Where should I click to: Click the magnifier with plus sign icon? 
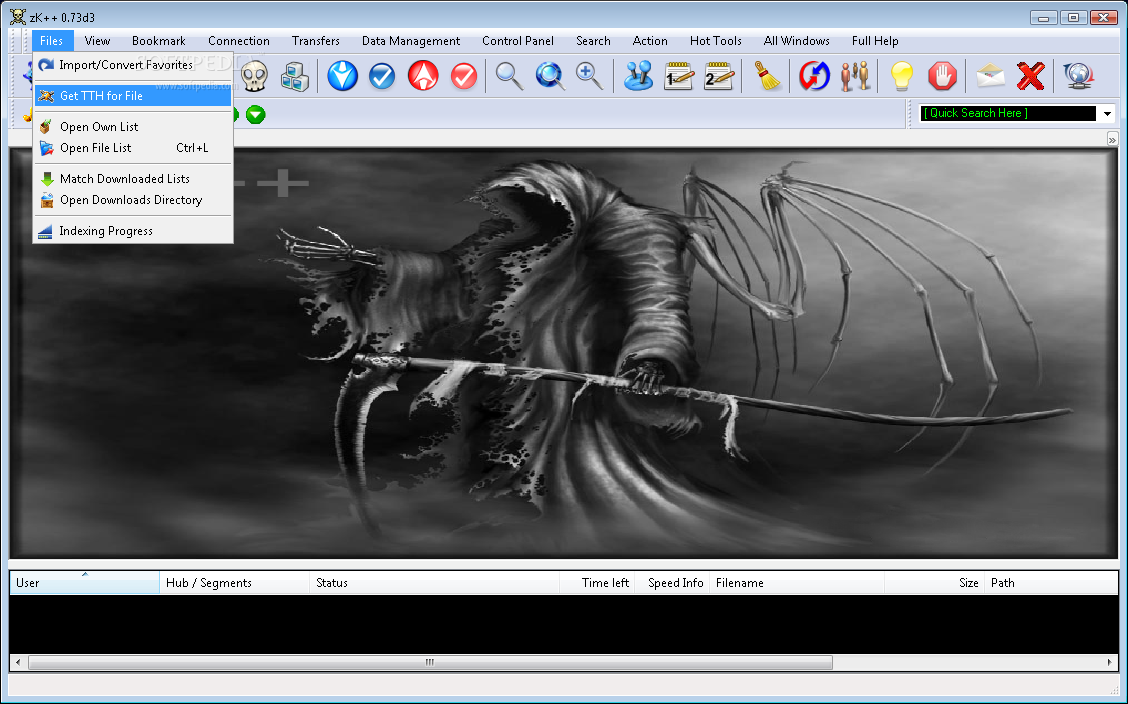(589, 76)
